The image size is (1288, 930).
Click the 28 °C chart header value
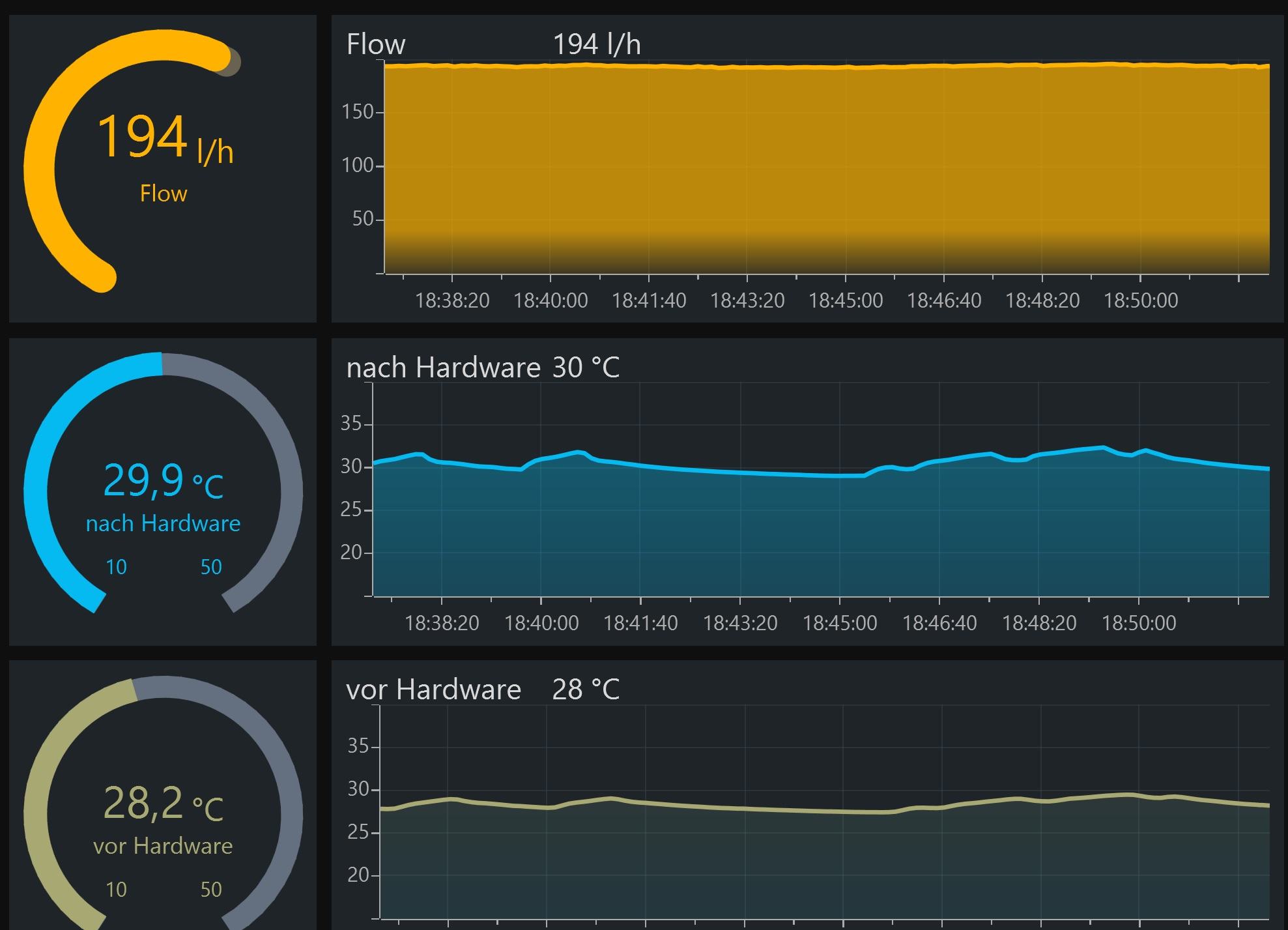(x=585, y=690)
